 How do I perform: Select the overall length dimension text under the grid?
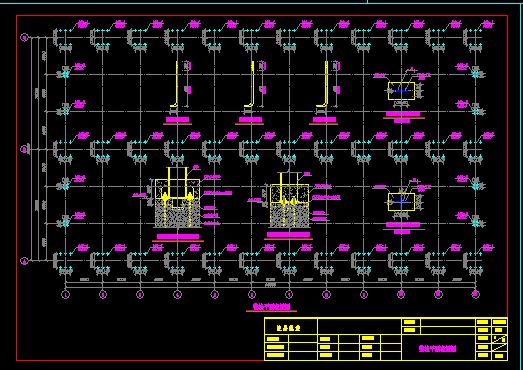[x=271, y=285]
